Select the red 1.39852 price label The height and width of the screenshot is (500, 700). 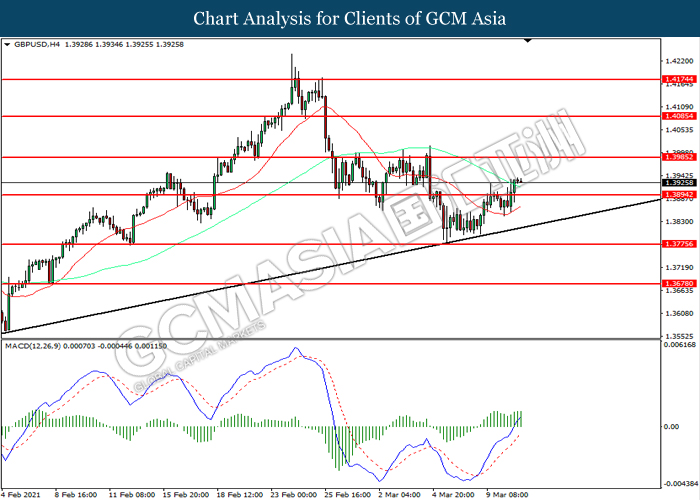point(679,157)
